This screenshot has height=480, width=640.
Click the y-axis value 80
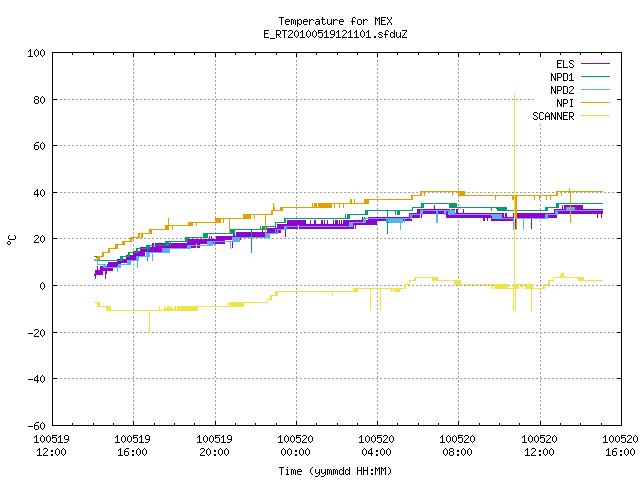39,100
